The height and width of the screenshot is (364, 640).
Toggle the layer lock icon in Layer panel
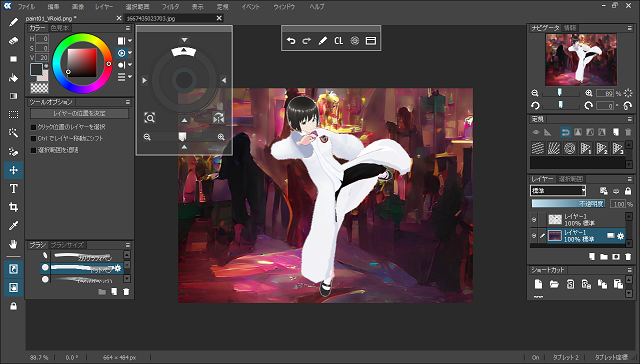pyautogui.click(x=628, y=191)
